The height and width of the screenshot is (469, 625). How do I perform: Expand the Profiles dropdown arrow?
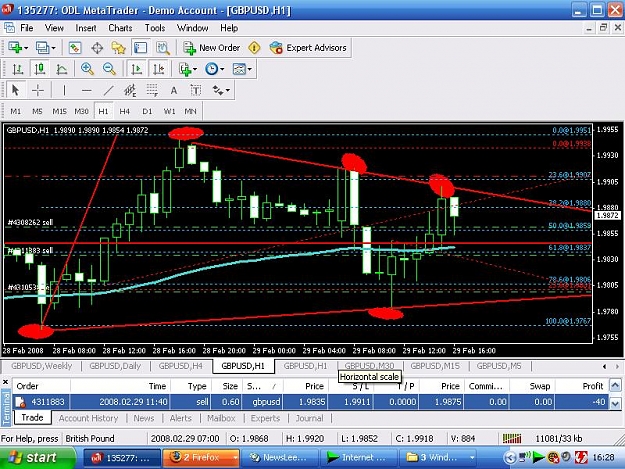pos(53,48)
